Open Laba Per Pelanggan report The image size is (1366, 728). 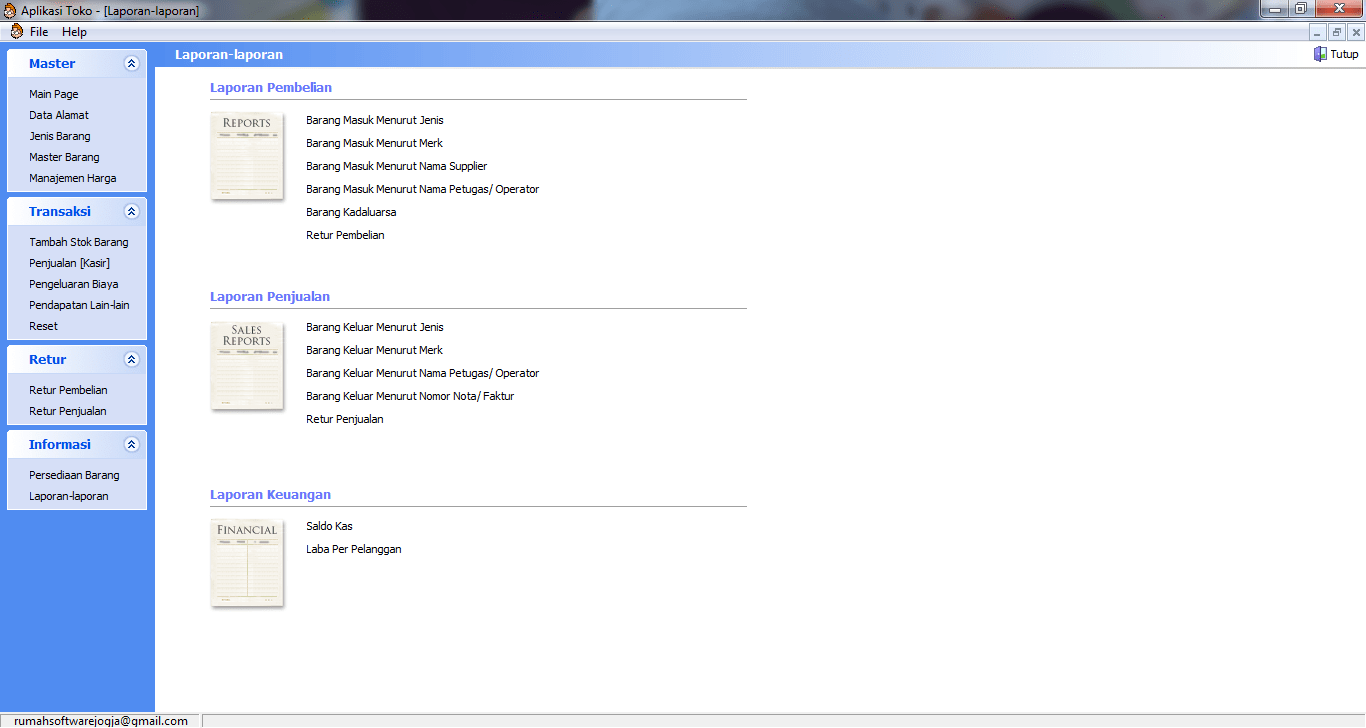click(x=353, y=550)
